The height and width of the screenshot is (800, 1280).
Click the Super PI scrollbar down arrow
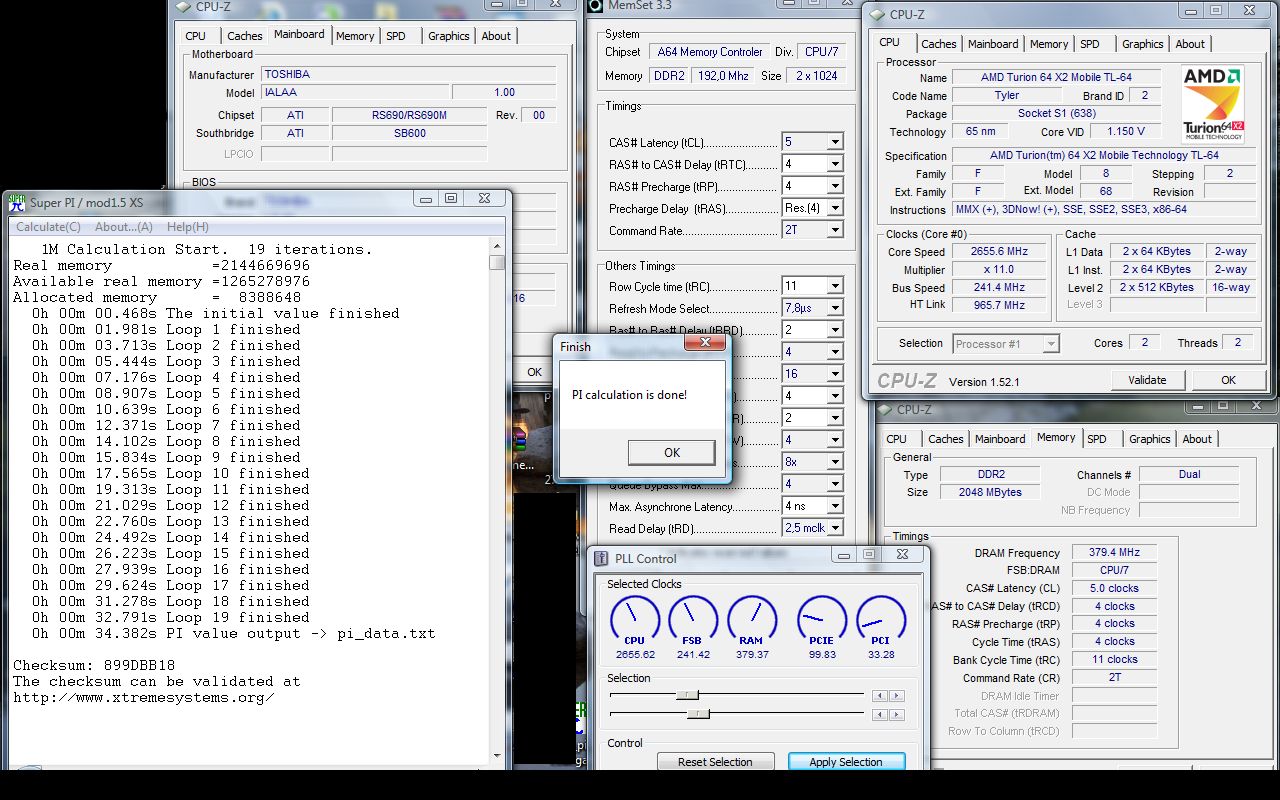coord(497,755)
